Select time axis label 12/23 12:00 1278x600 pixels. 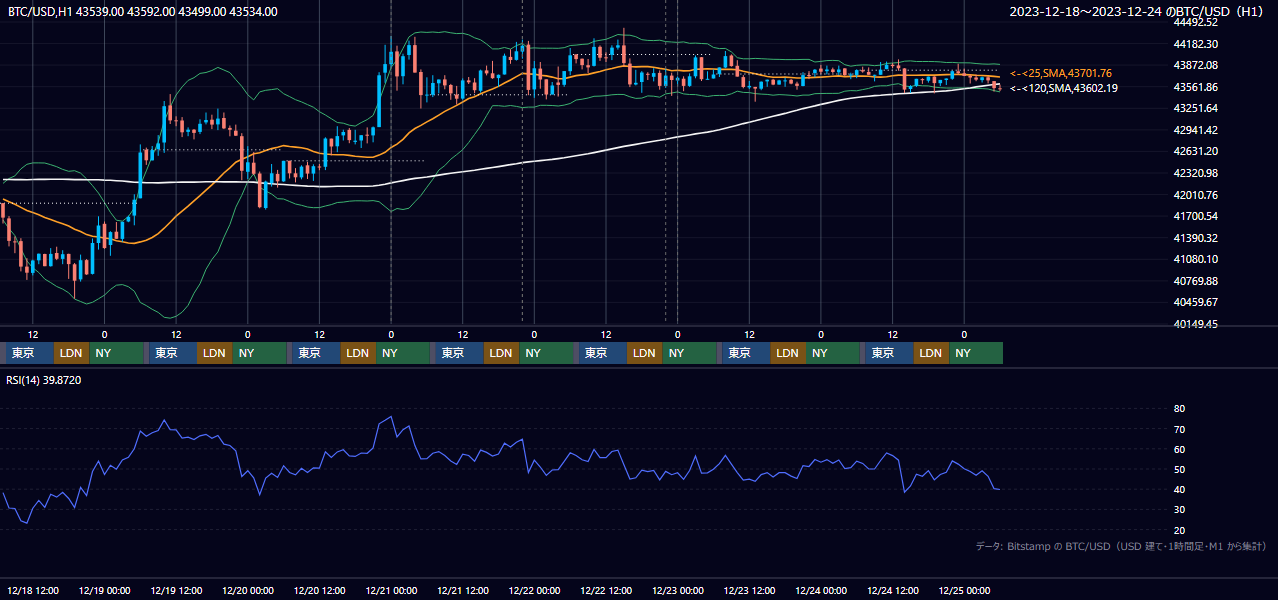pyautogui.click(x=750, y=591)
